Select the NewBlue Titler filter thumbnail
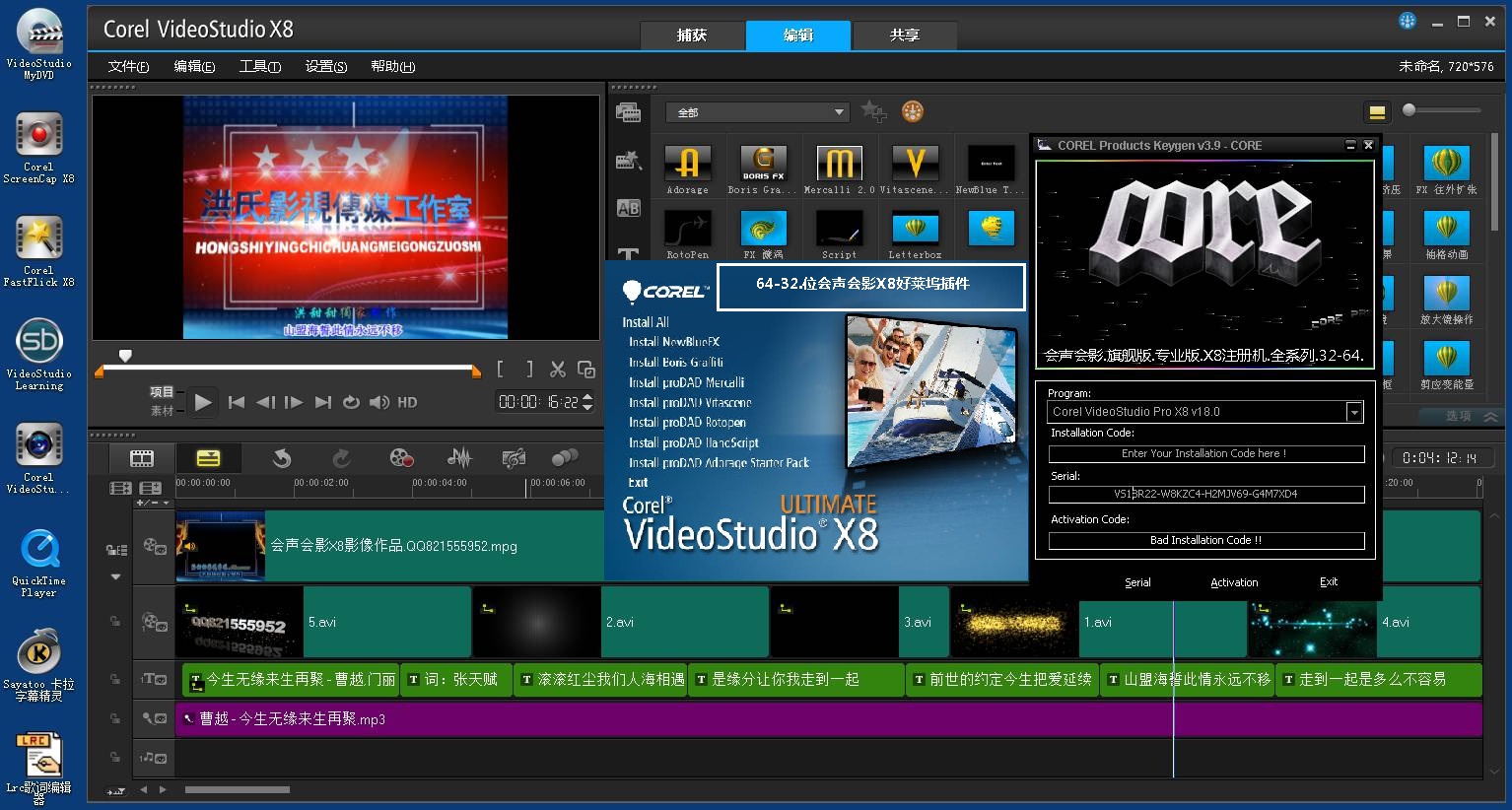The image size is (1512, 810). point(991,163)
